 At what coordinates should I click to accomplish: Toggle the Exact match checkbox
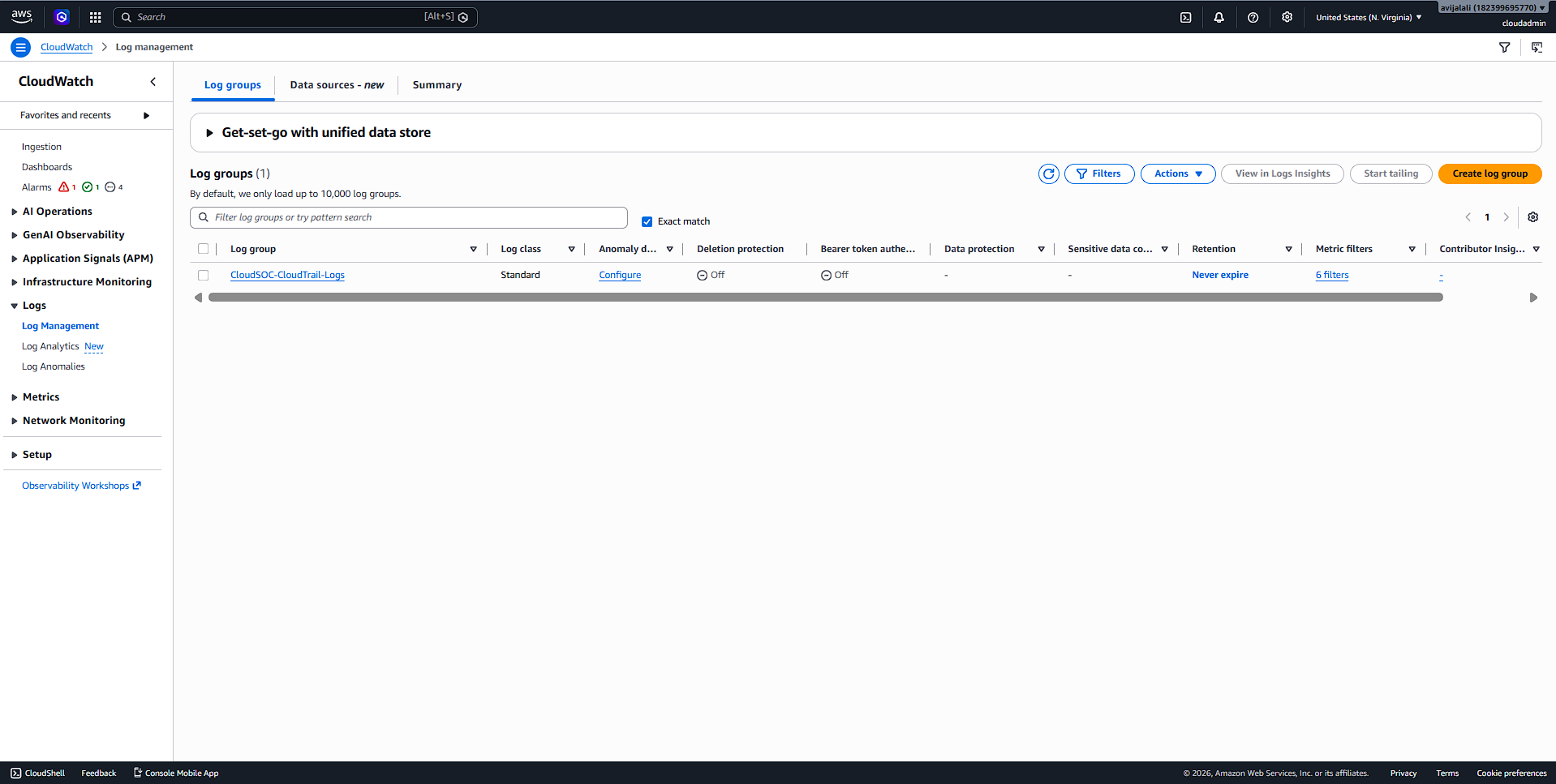[647, 221]
